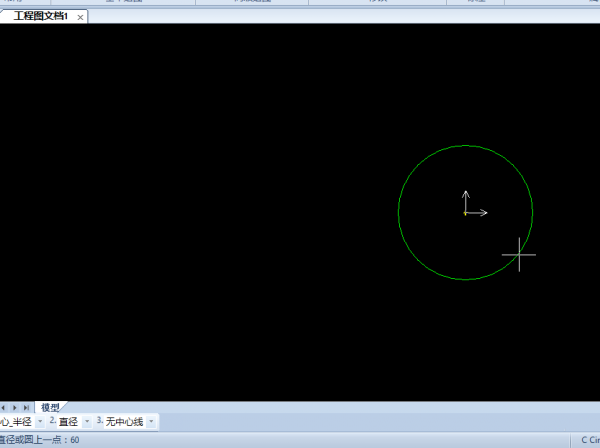Click the Y-axis arrow of the coordinate icon
This screenshot has height=448, width=600.
tap(466, 194)
